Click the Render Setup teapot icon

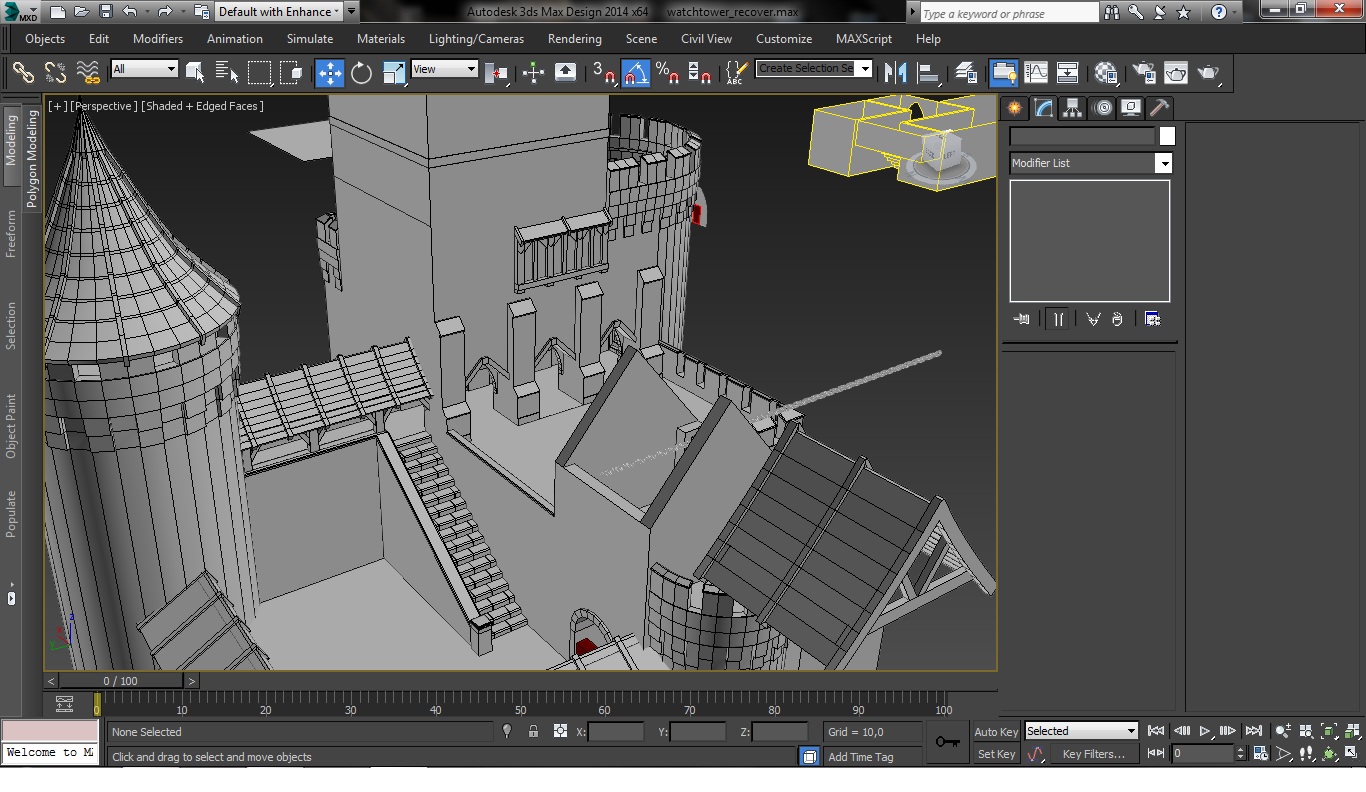[x=1144, y=73]
